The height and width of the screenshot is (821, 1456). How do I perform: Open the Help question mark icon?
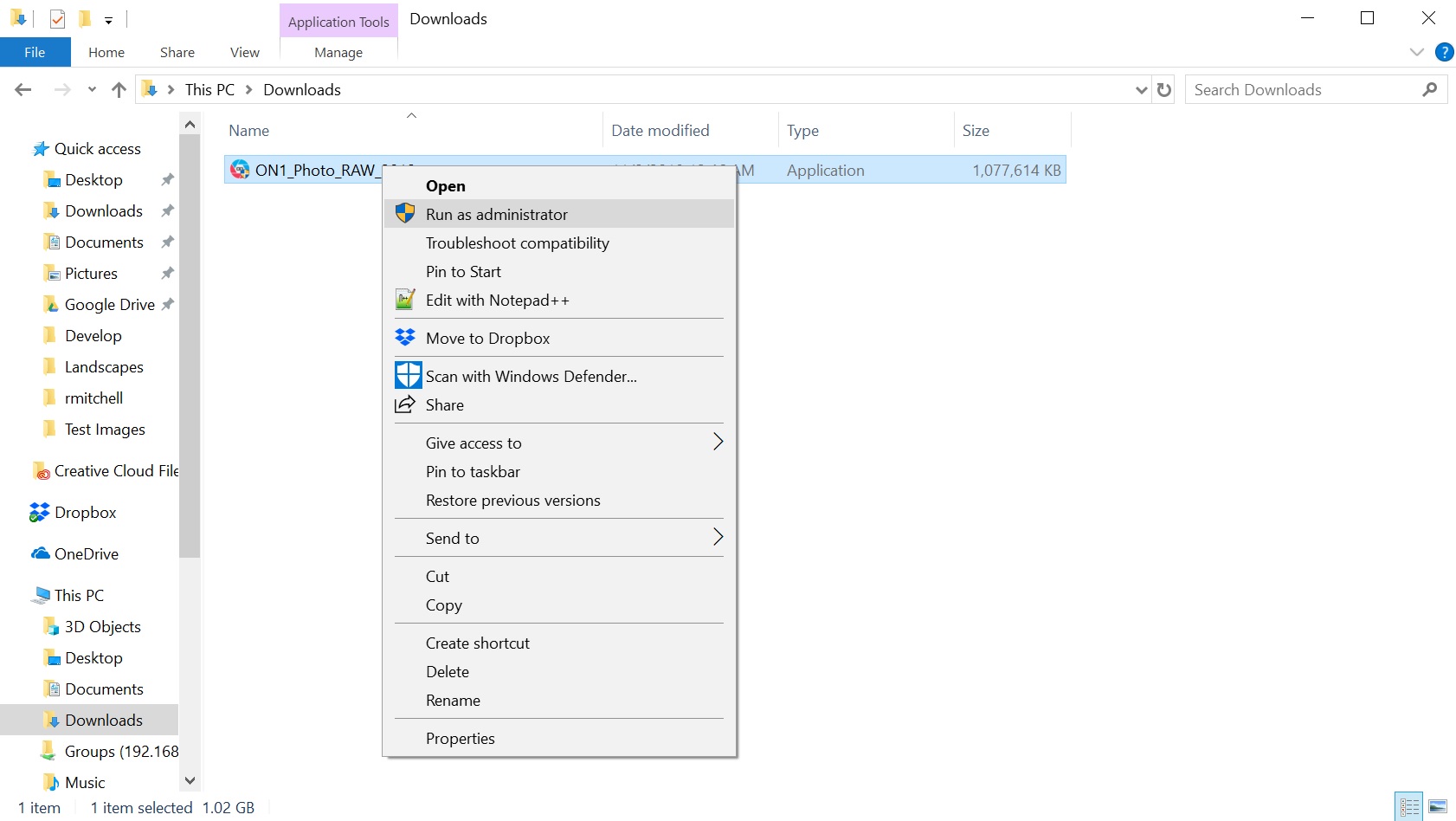point(1444,52)
